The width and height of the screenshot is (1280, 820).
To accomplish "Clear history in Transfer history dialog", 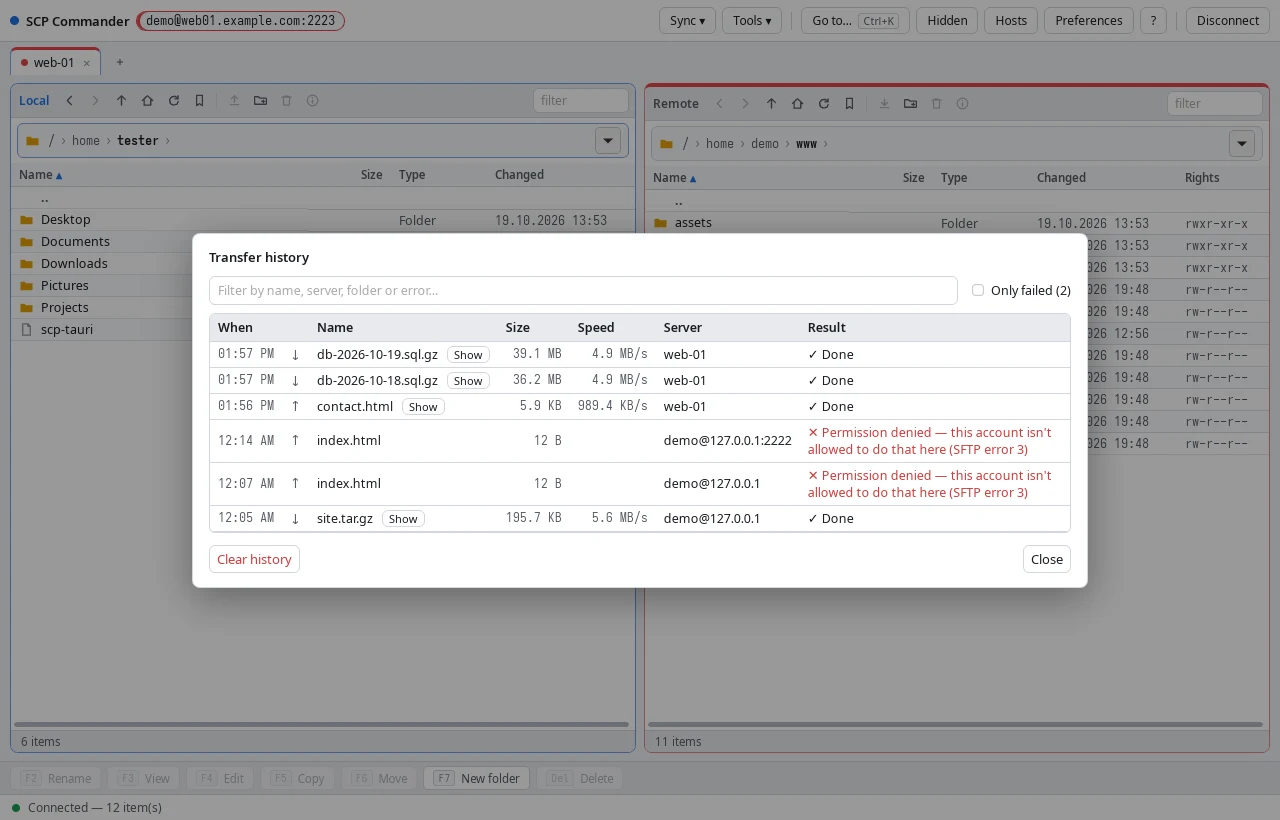I will [254, 559].
